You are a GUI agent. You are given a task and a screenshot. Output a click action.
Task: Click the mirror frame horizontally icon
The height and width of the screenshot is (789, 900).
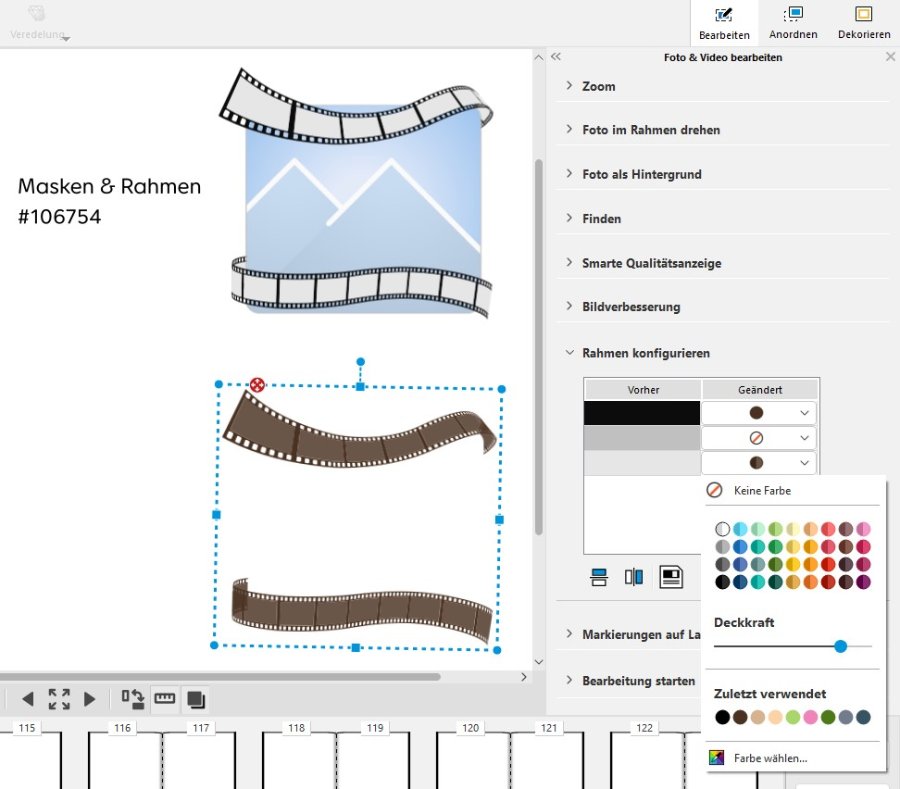(634, 577)
